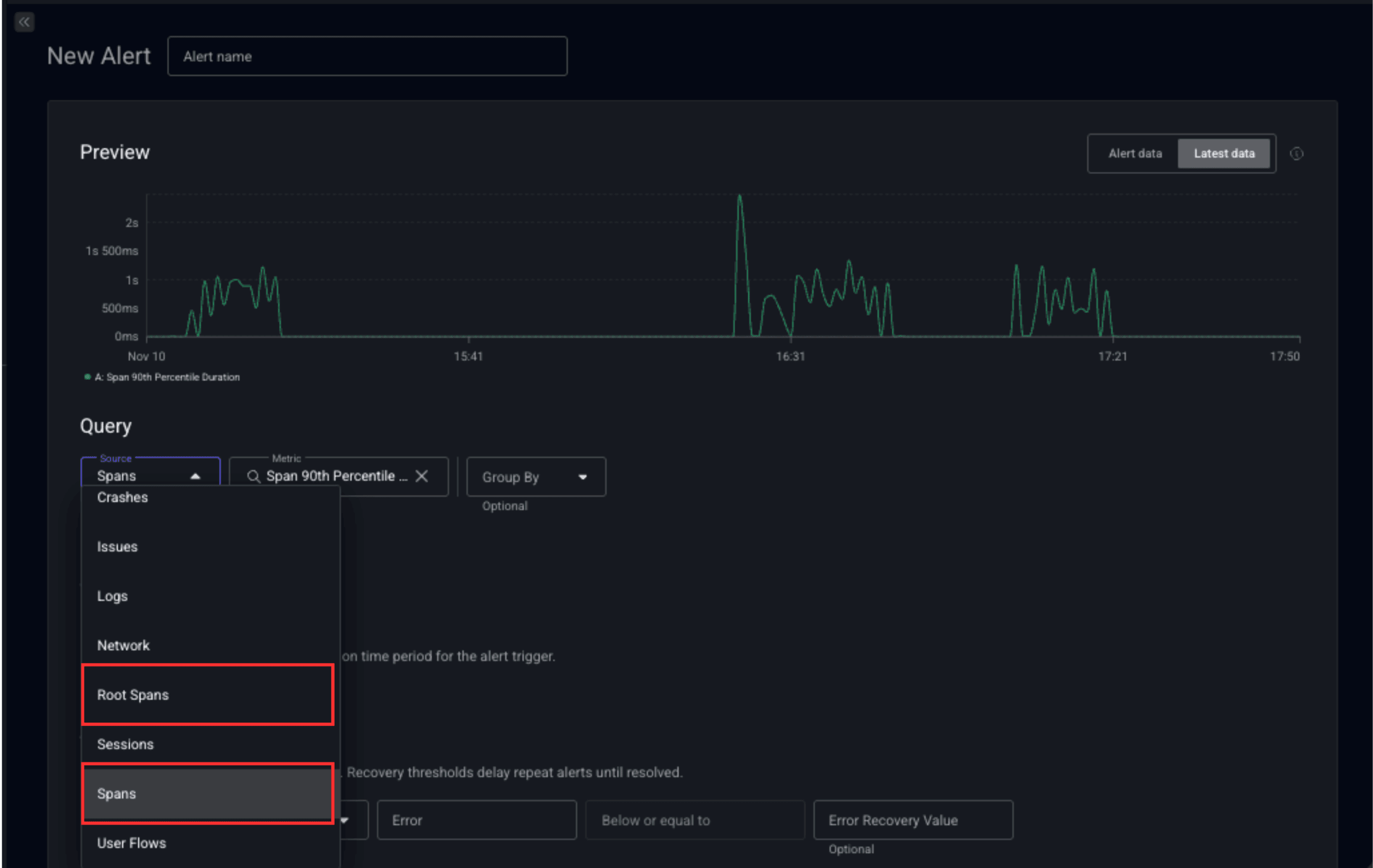Viewport: 1373px width, 868px height.
Task: Click the info icon beside Latest data
Action: pos(1296,154)
